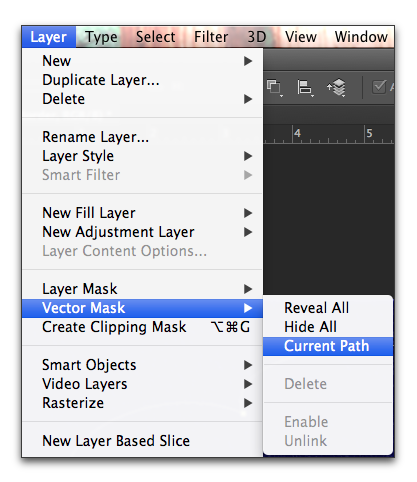Open the Filter menu
The width and height of the screenshot is (417, 482).
pyautogui.click(x=211, y=37)
